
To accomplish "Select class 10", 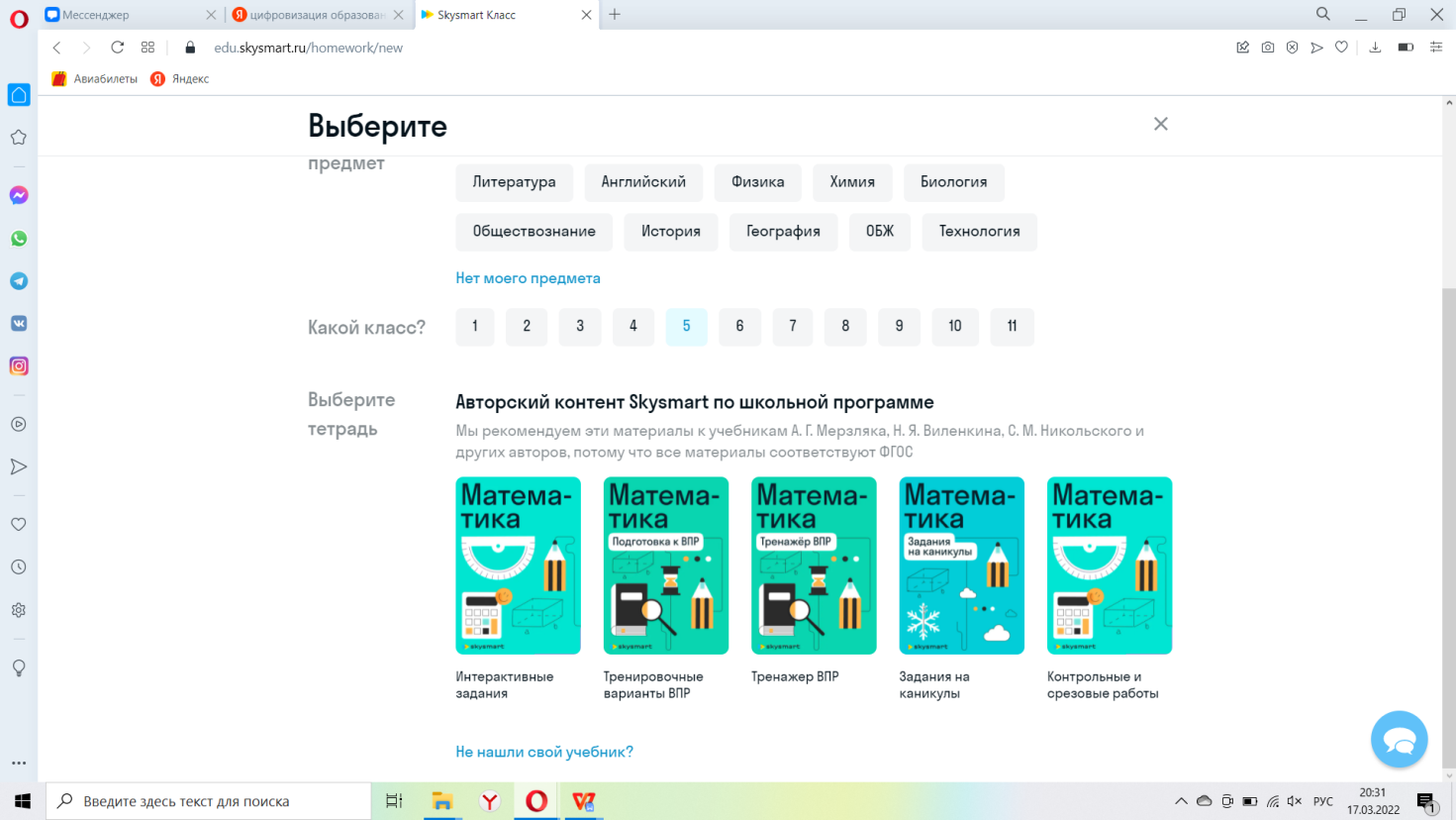I will [955, 326].
